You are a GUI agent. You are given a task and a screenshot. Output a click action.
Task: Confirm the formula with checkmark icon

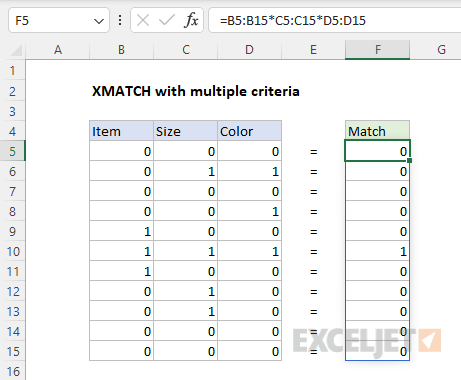point(167,21)
